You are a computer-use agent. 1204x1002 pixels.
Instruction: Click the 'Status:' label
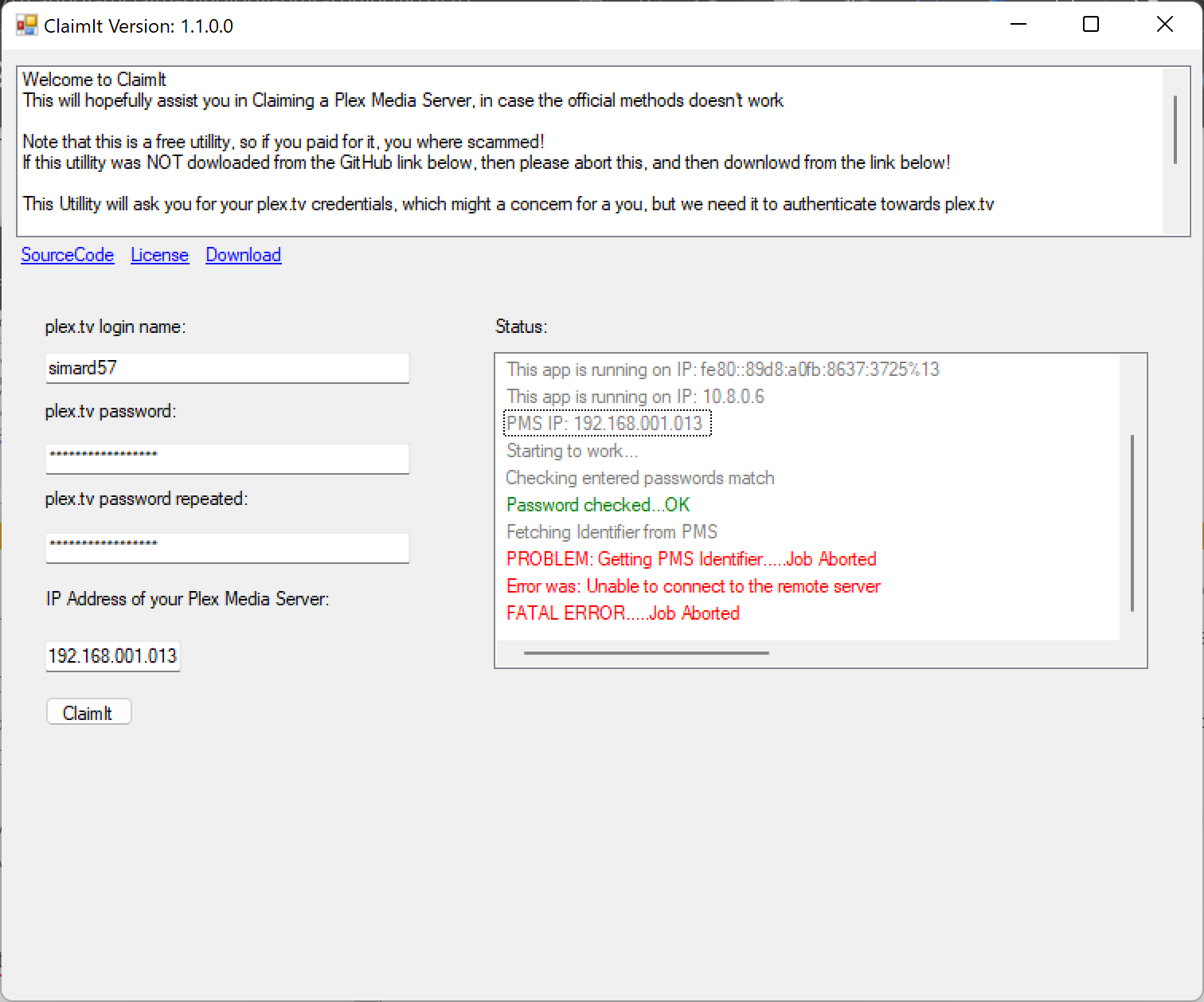coord(521,327)
